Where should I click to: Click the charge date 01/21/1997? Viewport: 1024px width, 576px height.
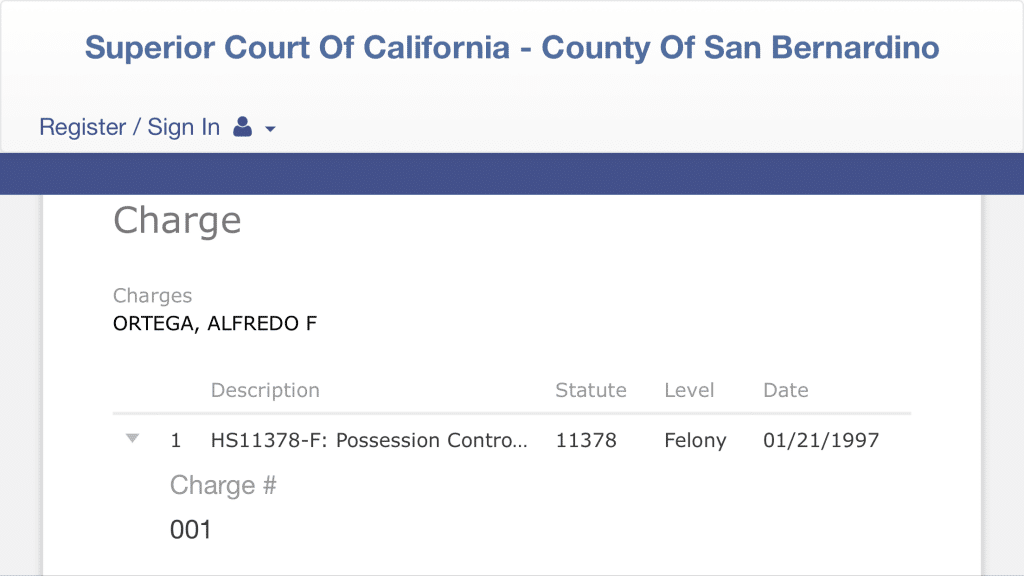coord(820,440)
